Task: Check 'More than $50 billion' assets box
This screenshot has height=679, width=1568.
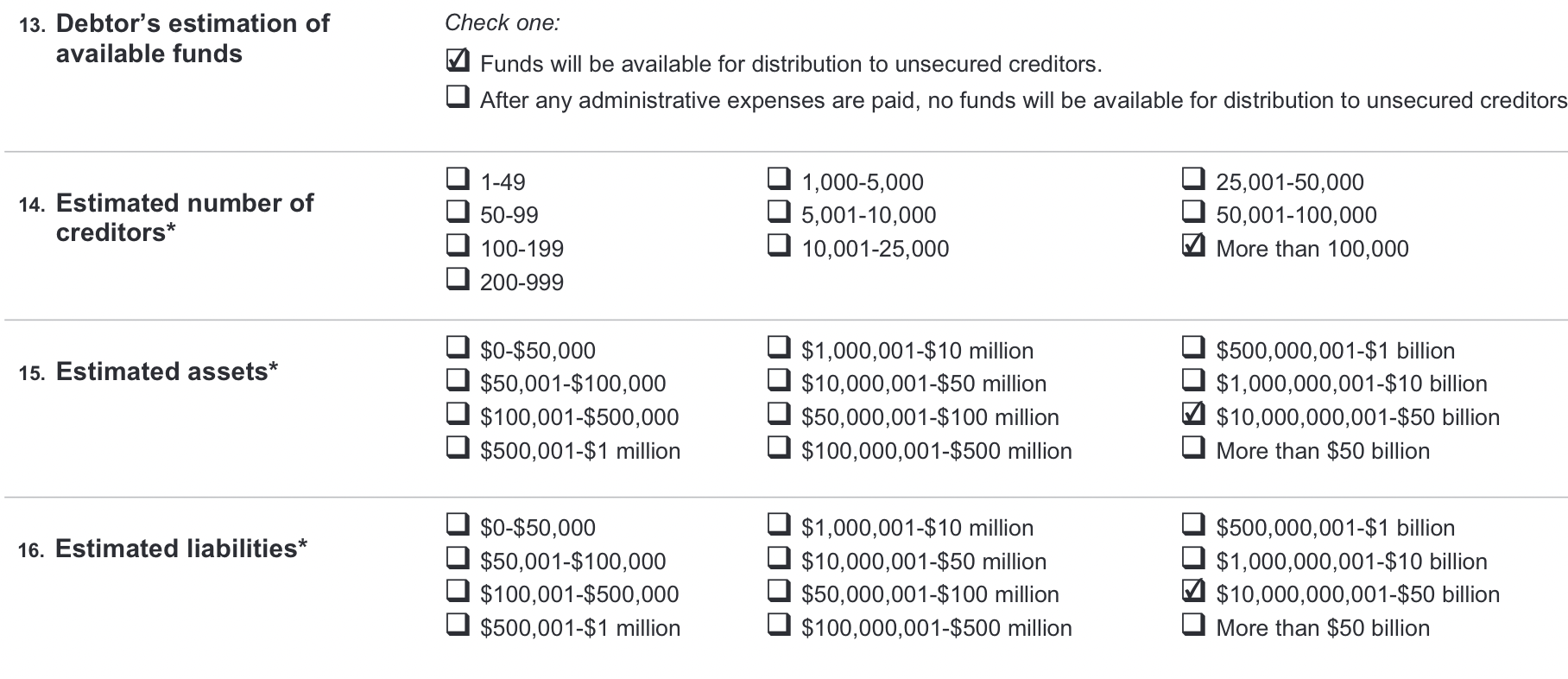Action: coord(1193,447)
